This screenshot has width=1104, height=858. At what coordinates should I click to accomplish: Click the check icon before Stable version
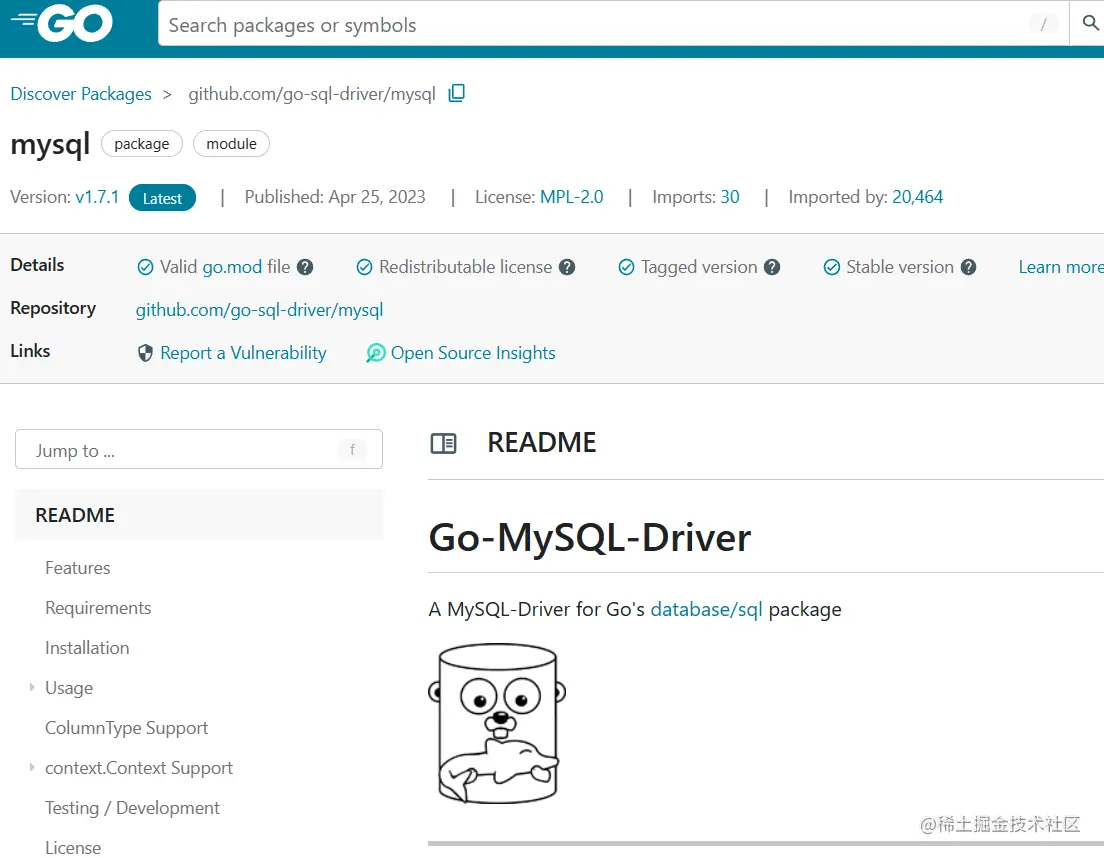pyautogui.click(x=832, y=267)
